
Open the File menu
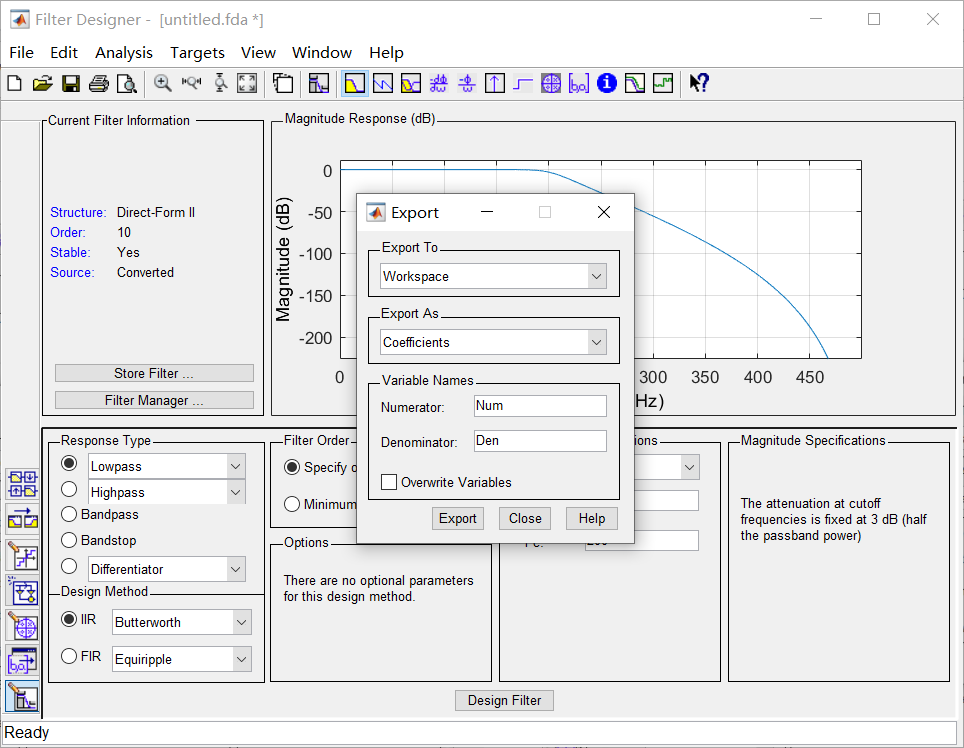tap(22, 53)
